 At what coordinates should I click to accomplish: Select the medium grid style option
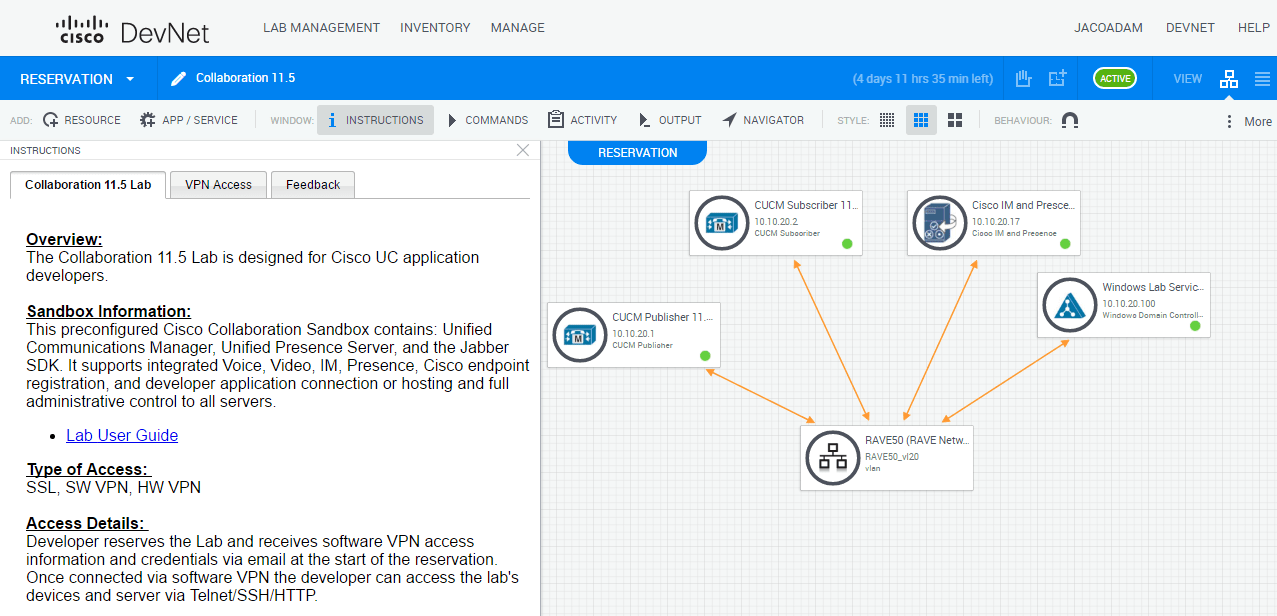[x=920, y=119]
